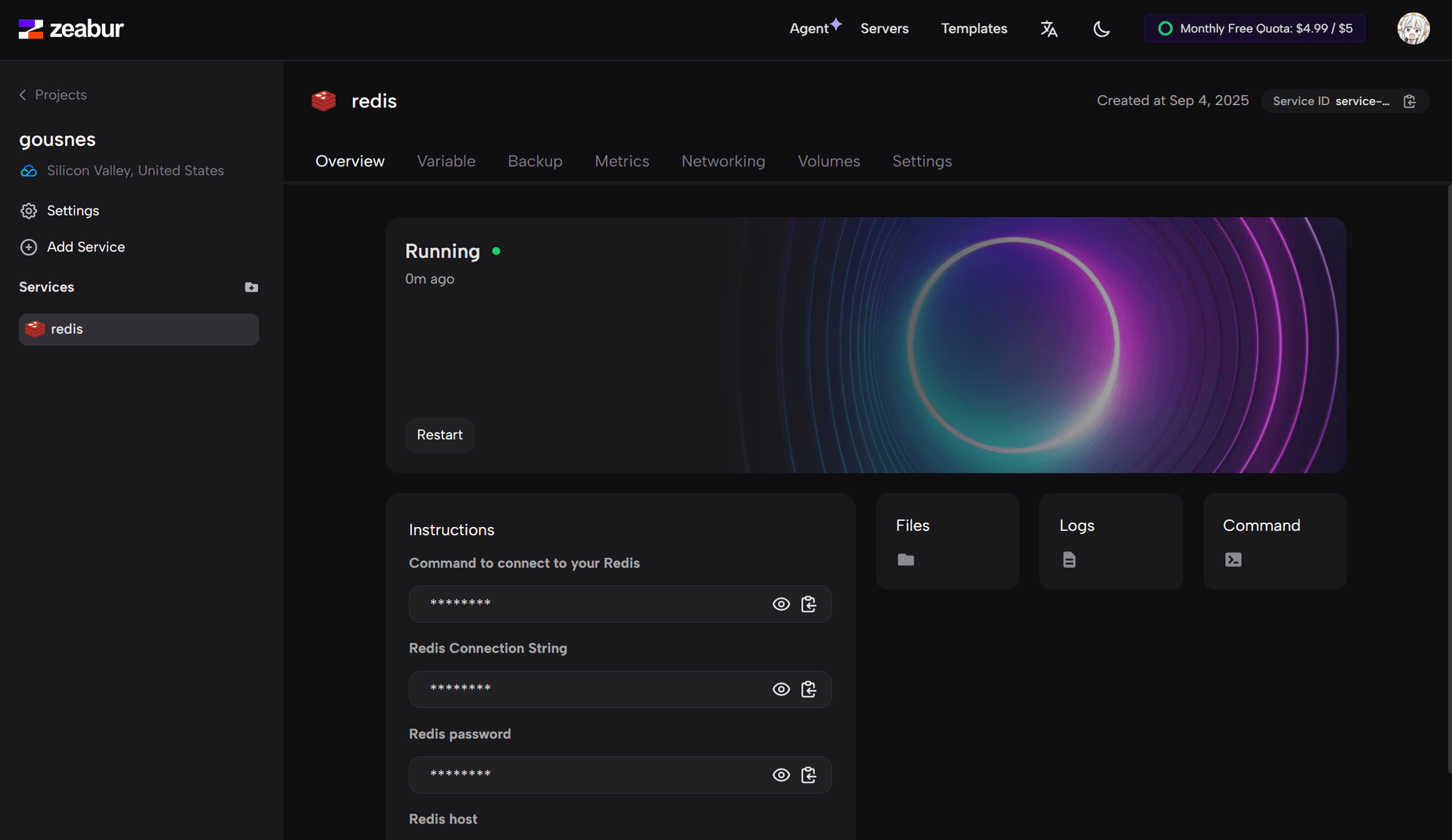Switch to the Networking tab
Viewport: 1452px width, 840px height.
pyautogui.click(x=723, y=161)
